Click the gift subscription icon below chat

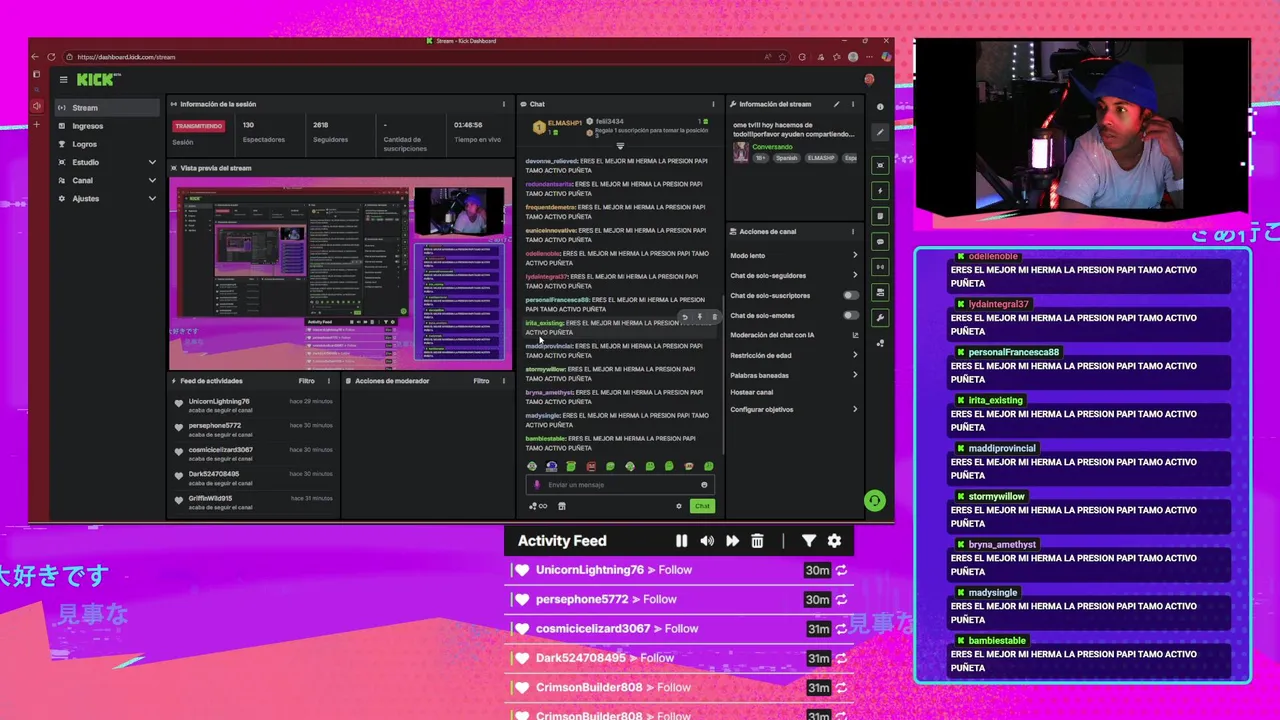click(x=562, y=506)
